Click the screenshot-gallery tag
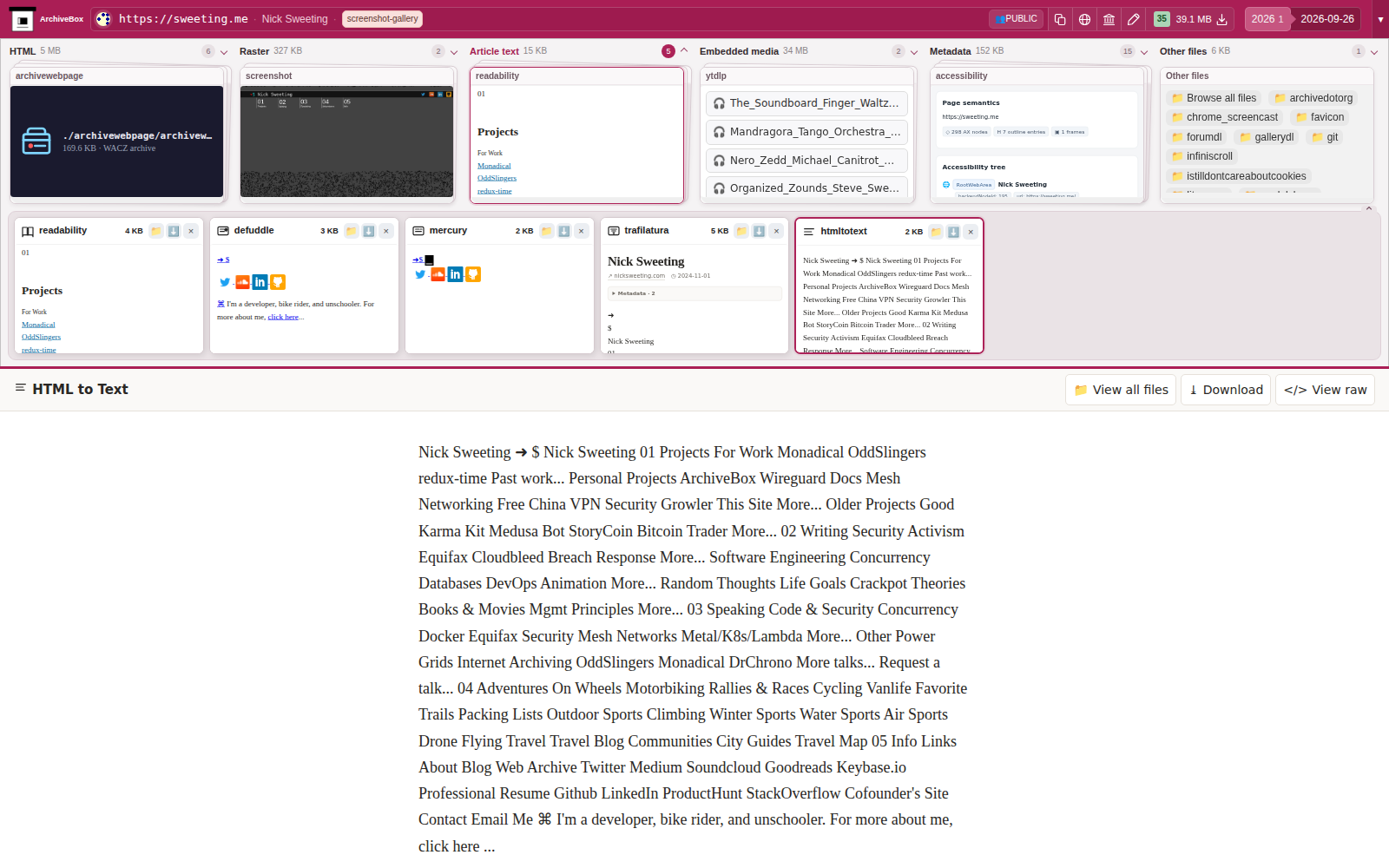 [x=382, y=19]
